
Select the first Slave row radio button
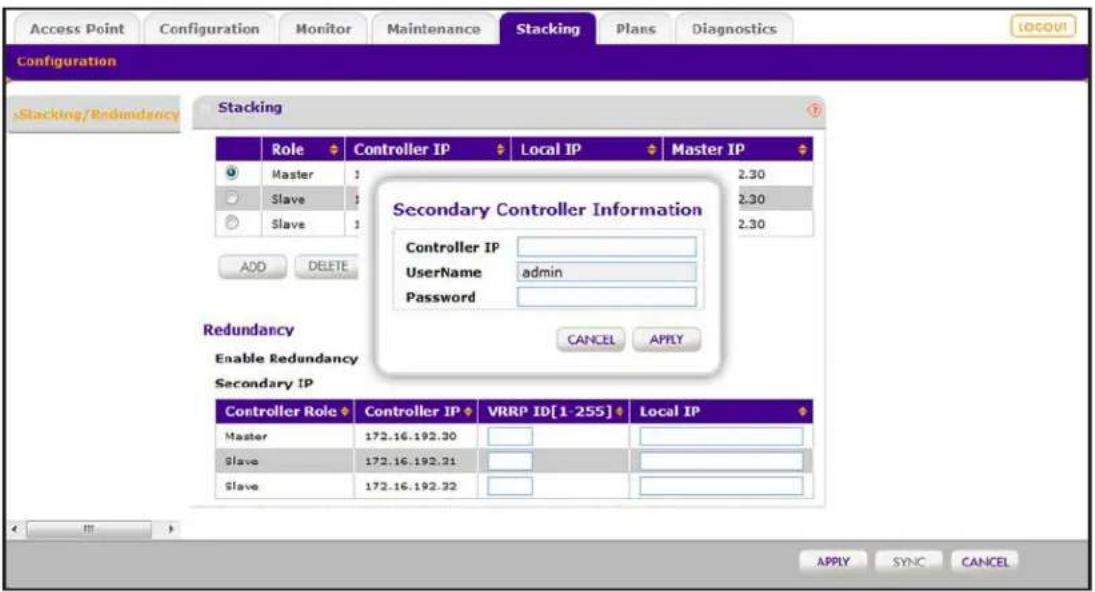pos(232,198)
